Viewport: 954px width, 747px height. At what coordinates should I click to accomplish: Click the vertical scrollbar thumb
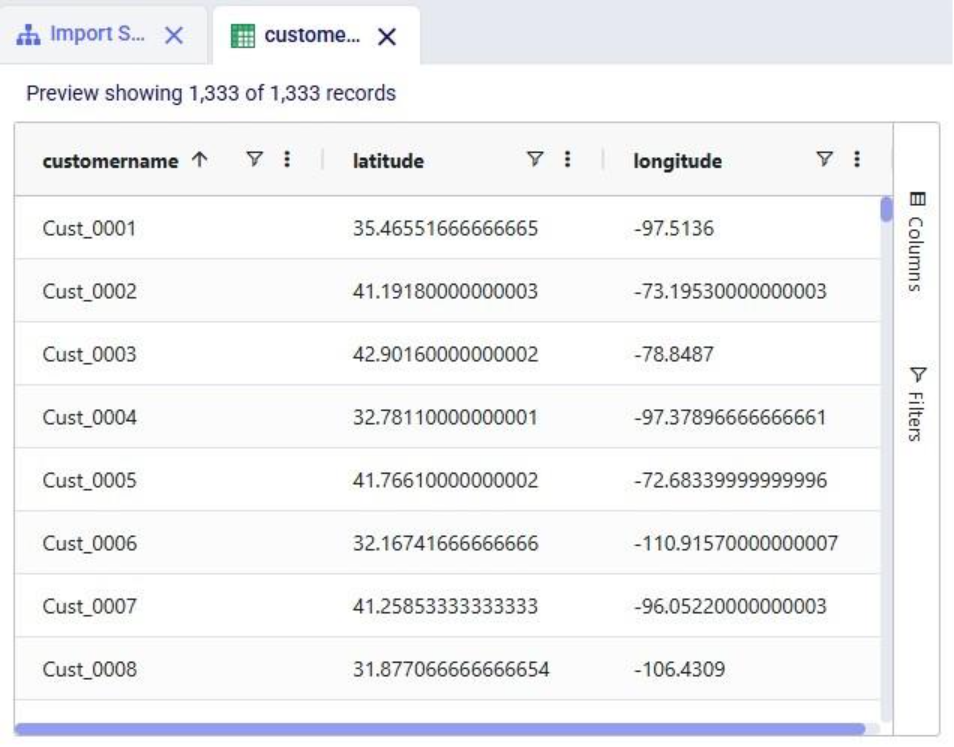pyautogui.click(x=886, y=209)
